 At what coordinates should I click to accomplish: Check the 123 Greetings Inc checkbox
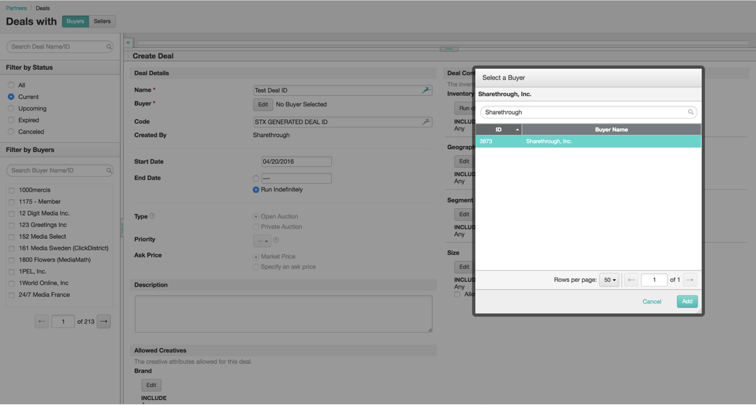tap(12, 225)
